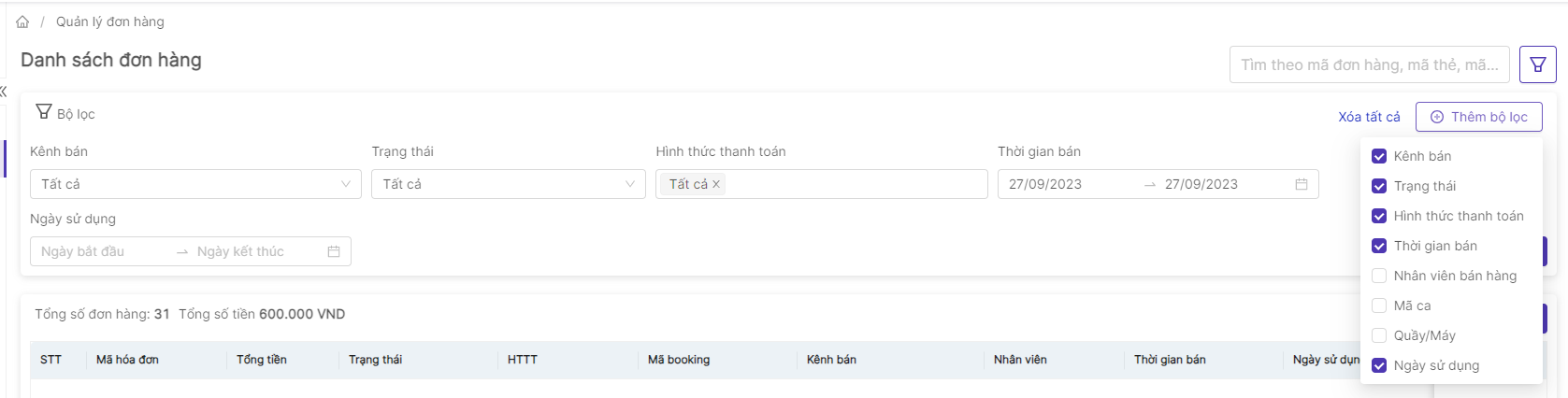Uncheck the Kênh bán filter checkbox
This screenshot has height=398, width=1568.
point(1379,156)
